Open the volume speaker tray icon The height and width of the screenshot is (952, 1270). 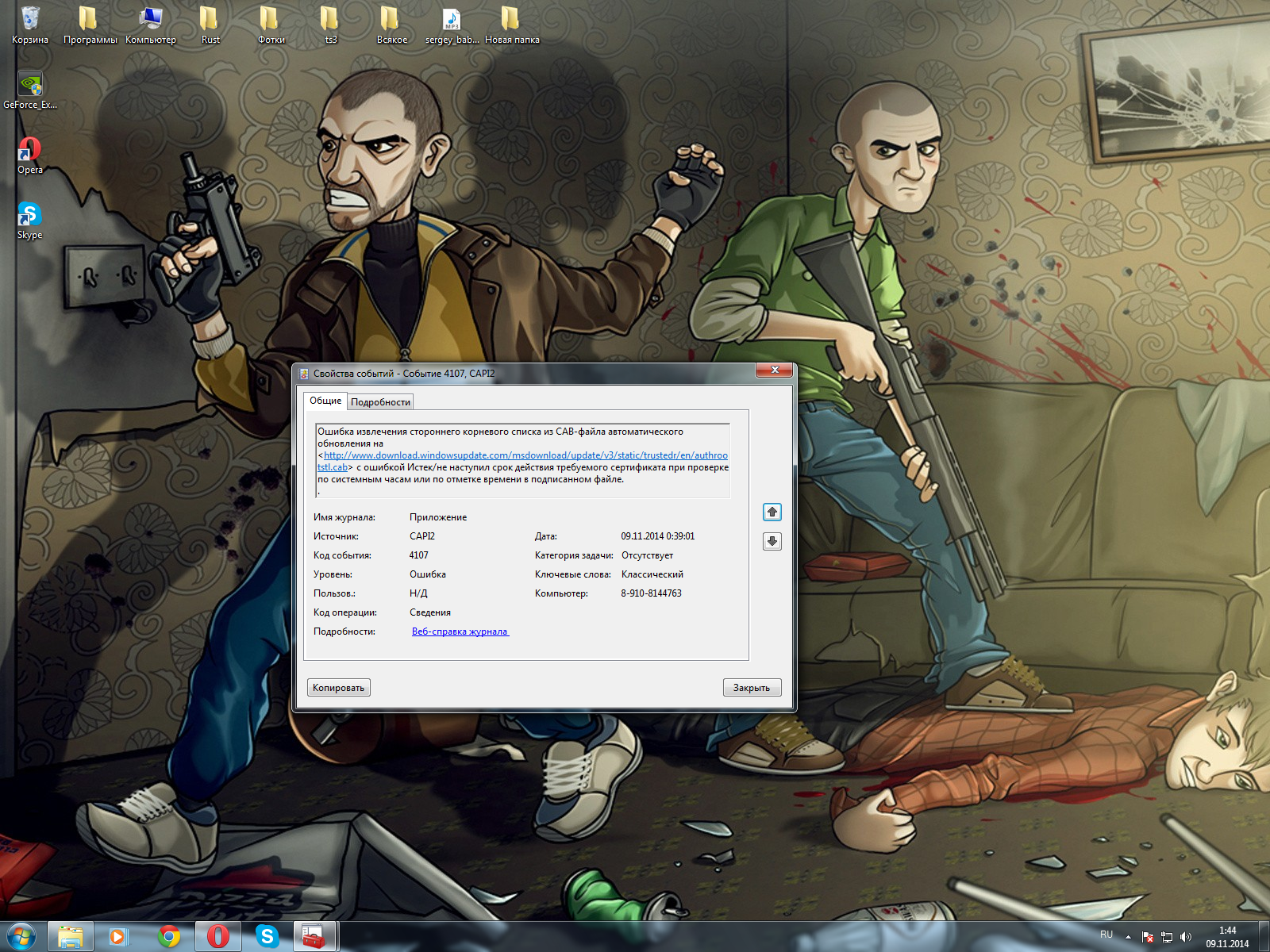pyautogui.click(x=1185, y=937)
